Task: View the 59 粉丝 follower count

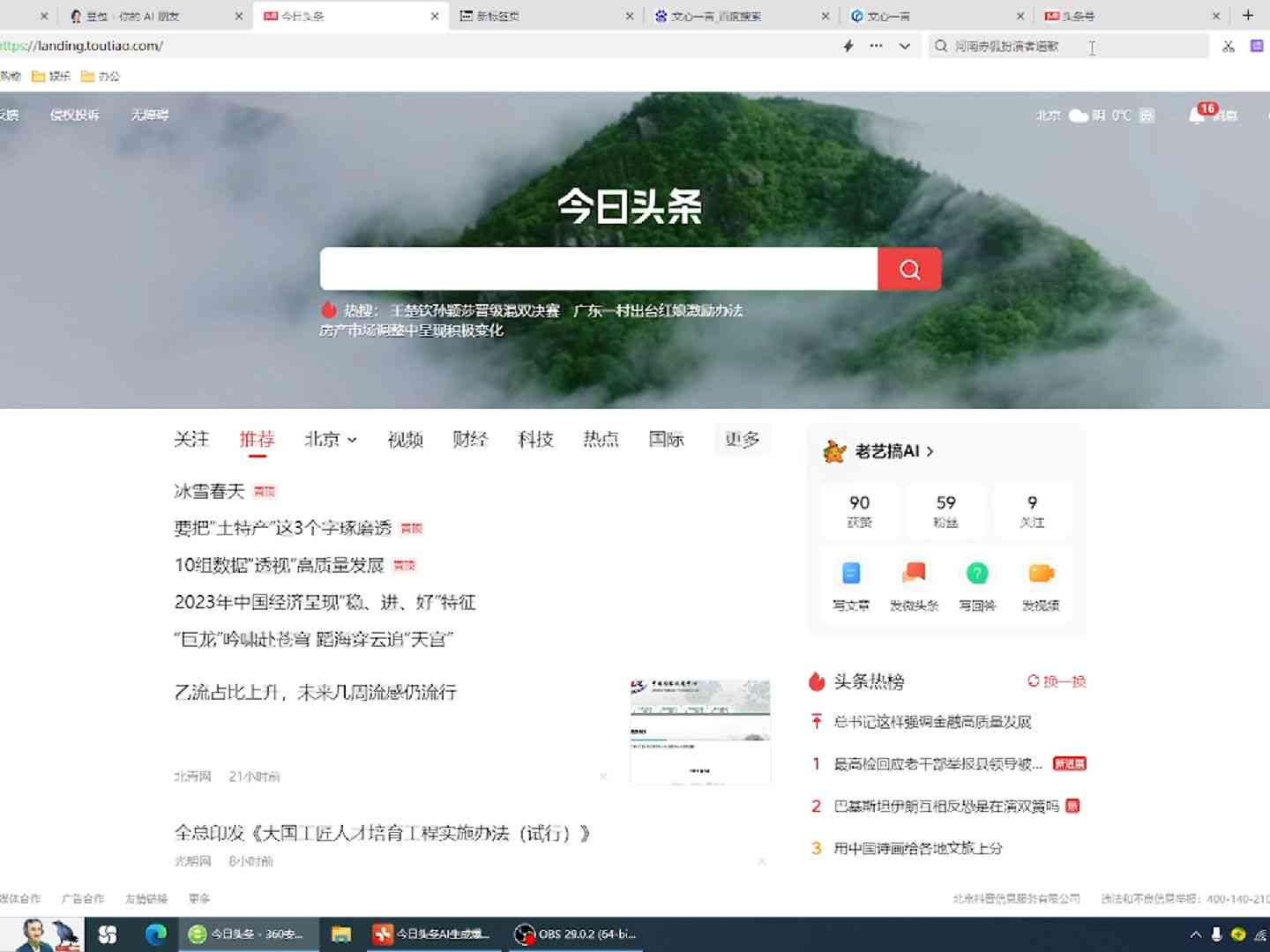Action: 945,510
